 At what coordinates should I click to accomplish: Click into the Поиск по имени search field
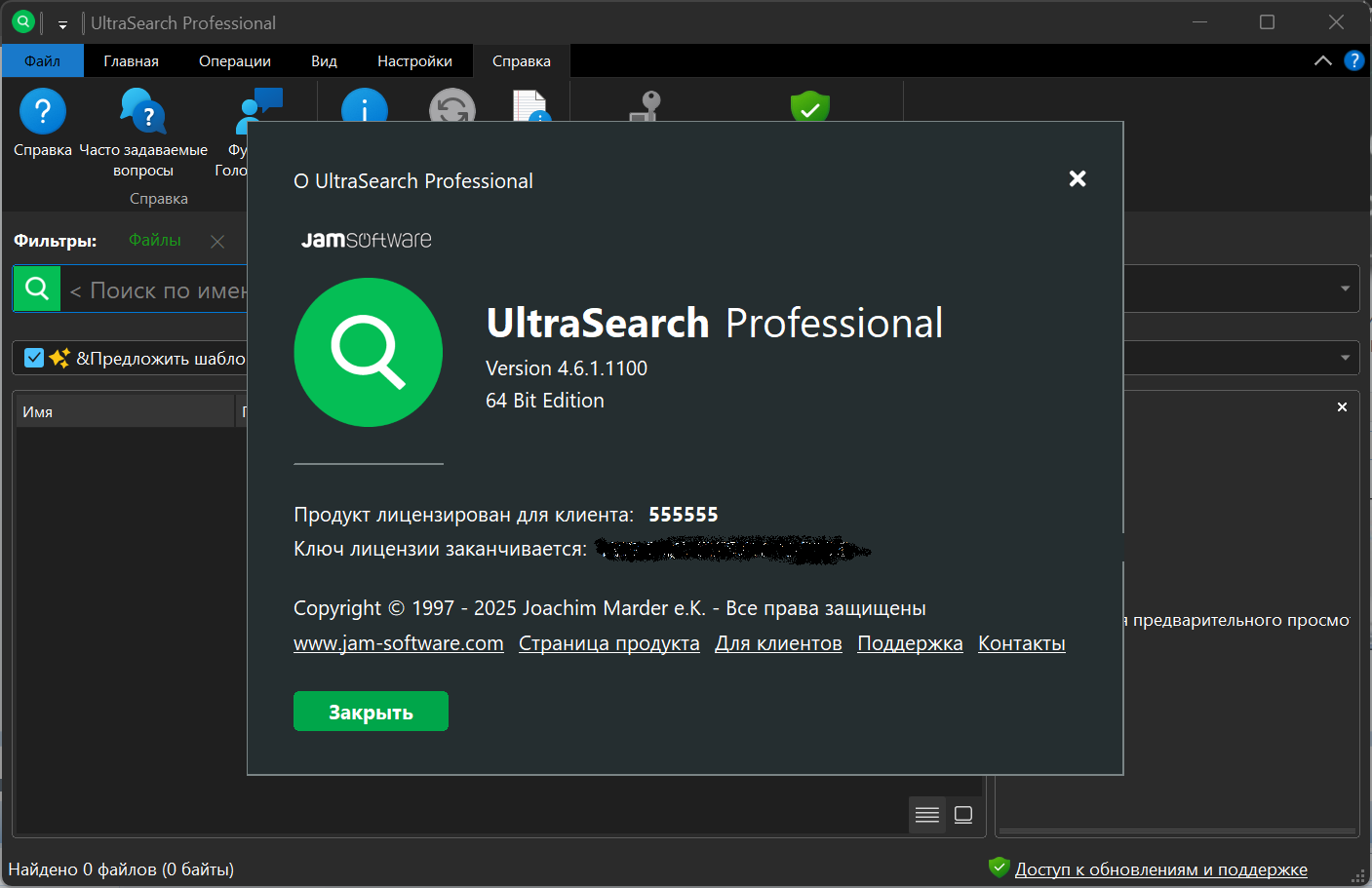click(x=156, y=290)
